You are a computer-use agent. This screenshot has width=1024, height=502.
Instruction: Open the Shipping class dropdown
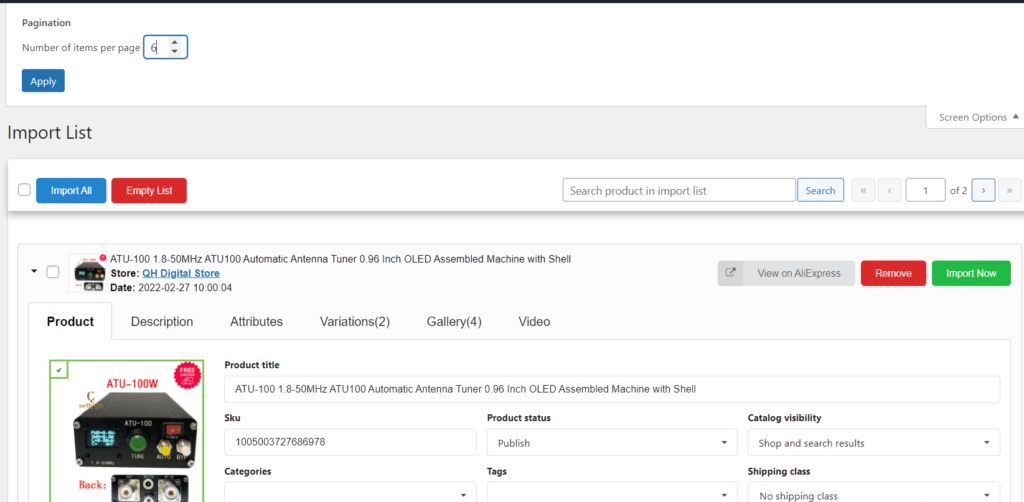pos(873,495)
